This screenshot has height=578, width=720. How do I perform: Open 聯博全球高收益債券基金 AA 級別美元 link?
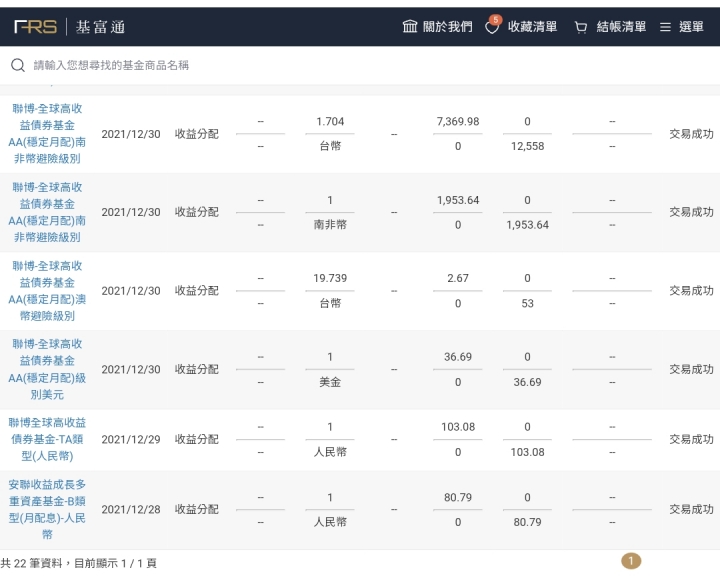click(47, 369)
